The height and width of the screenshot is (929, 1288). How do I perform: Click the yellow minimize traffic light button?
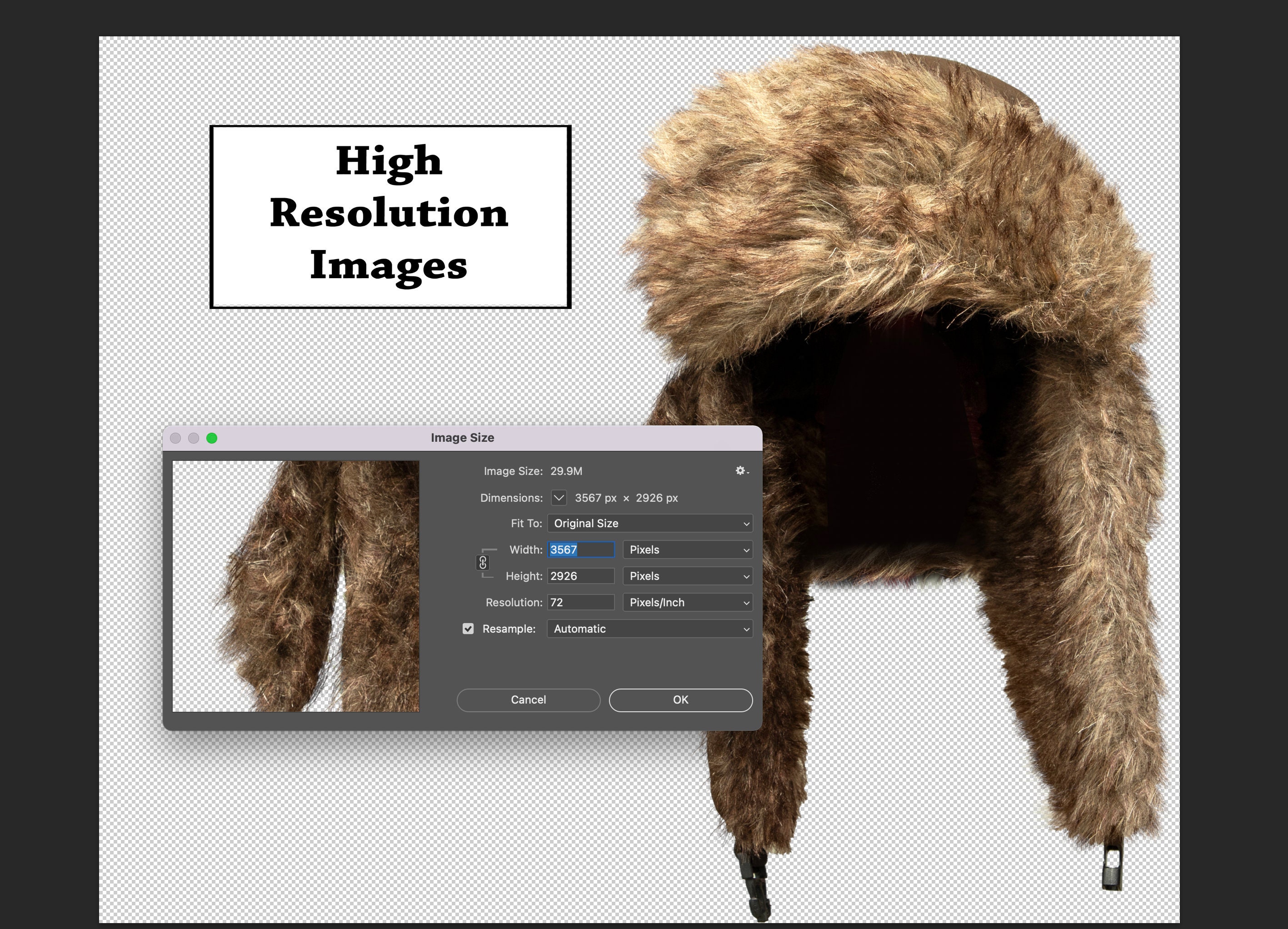(x=194, y=438)
